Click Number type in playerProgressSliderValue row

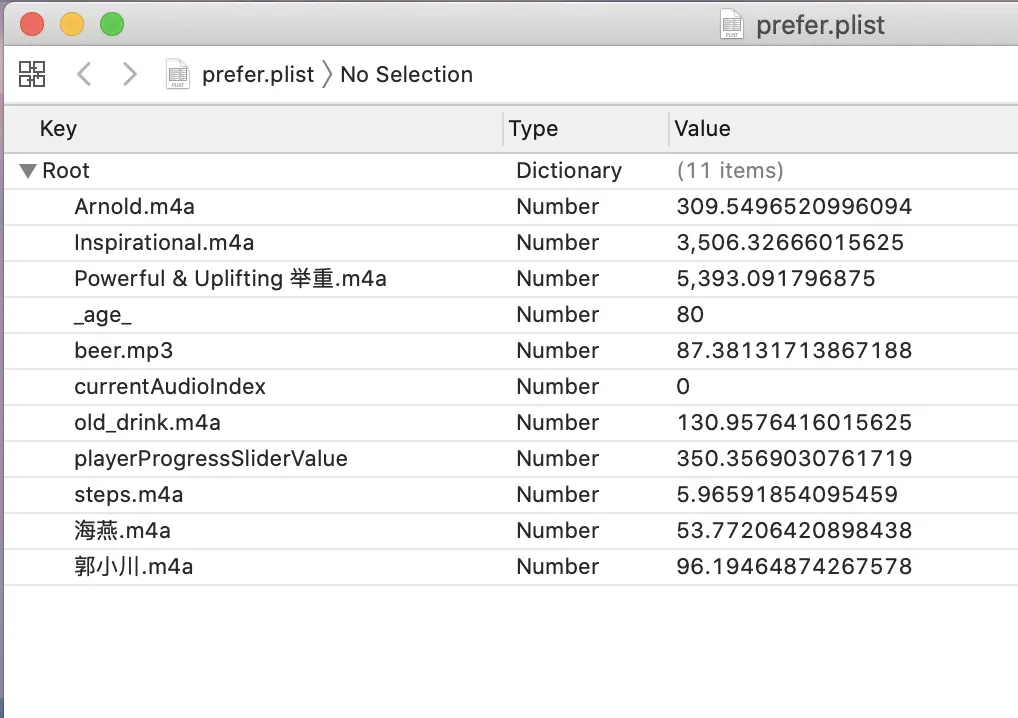tap(558, 459)
